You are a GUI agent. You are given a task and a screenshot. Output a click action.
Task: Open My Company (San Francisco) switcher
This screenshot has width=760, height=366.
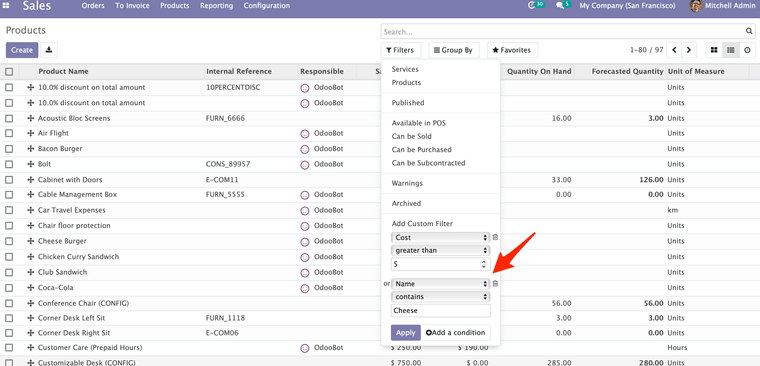[627, 6]
